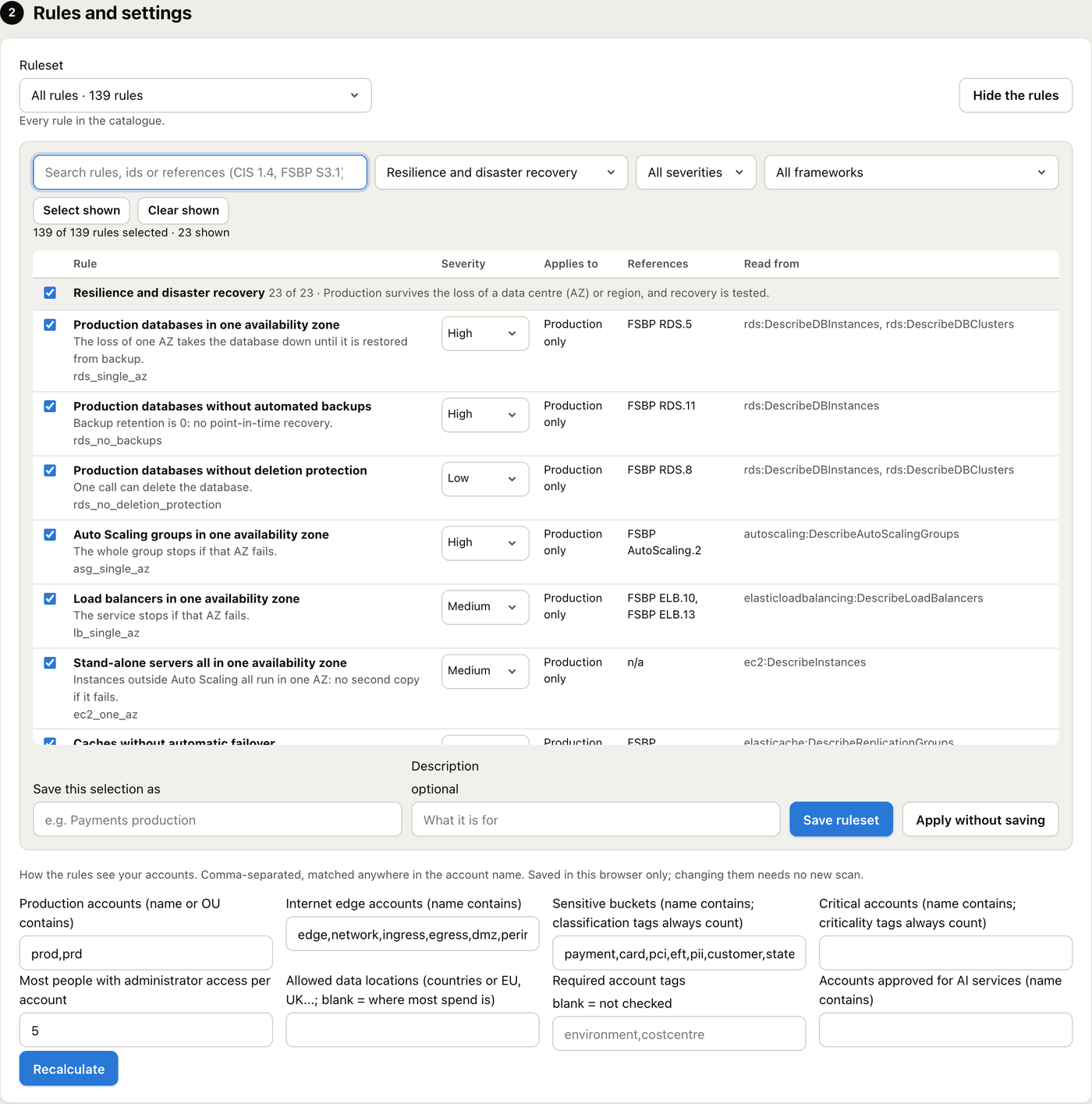
Task: Change severity for asg_single_az rule
Action: tap(485, 542)
